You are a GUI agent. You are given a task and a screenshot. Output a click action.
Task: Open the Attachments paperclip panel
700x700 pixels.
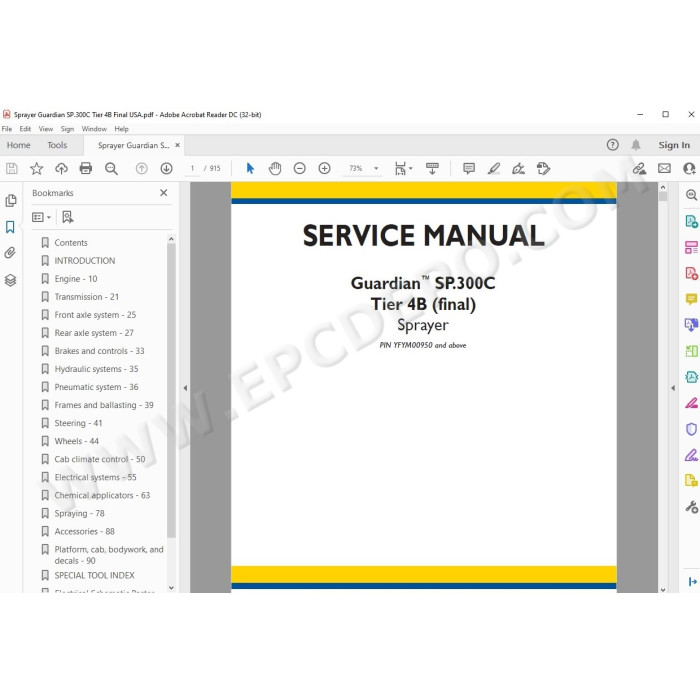pyautogui.click(x=10, y=253)
